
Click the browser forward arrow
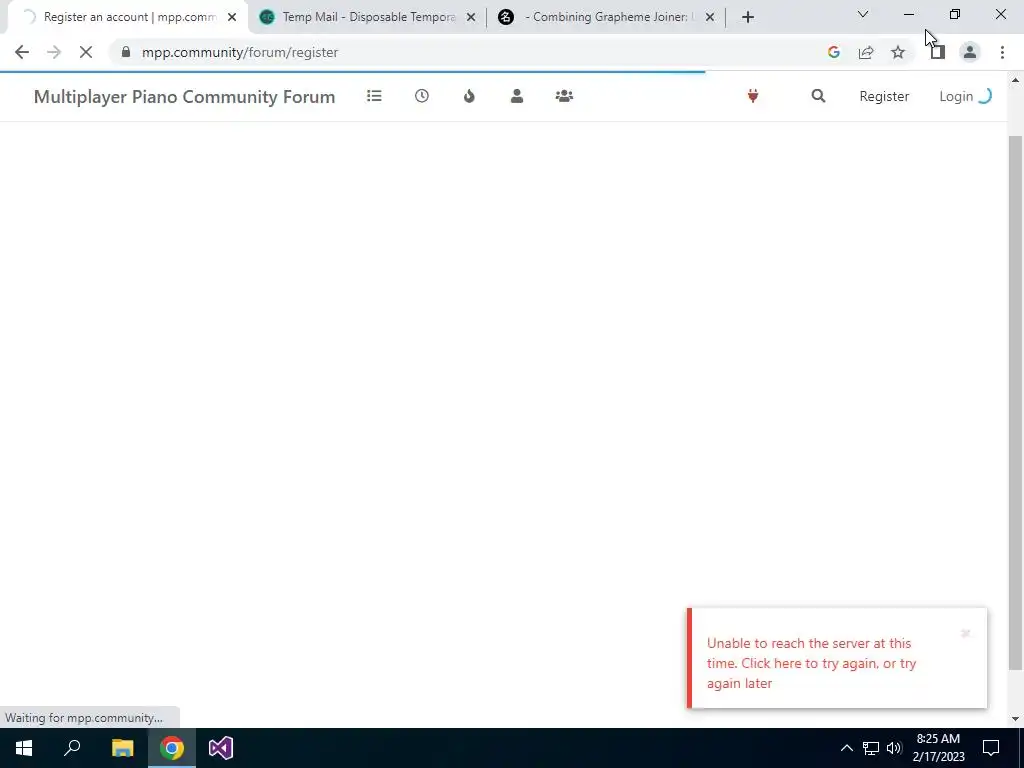[54, 52]
